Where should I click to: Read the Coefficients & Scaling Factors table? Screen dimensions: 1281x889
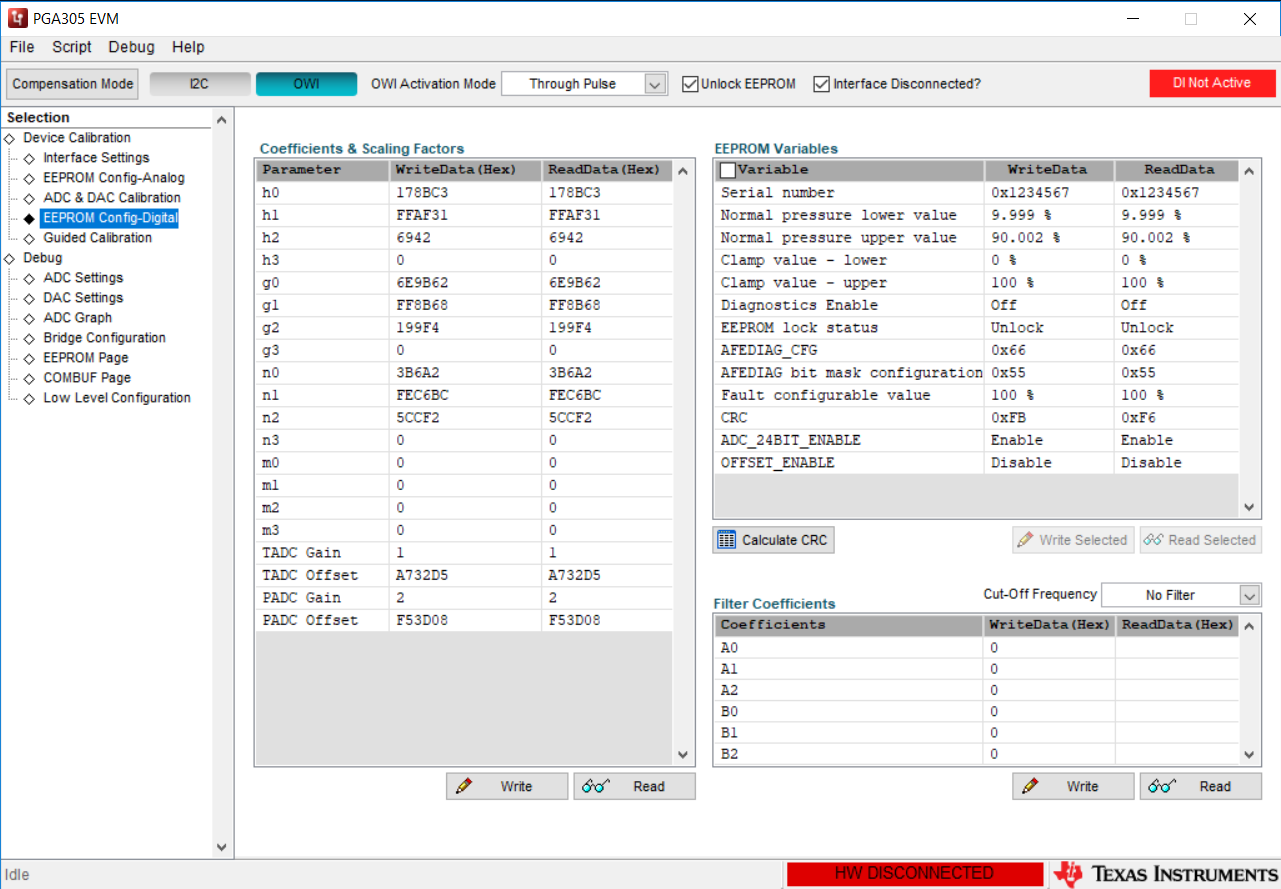pos(634,787)
